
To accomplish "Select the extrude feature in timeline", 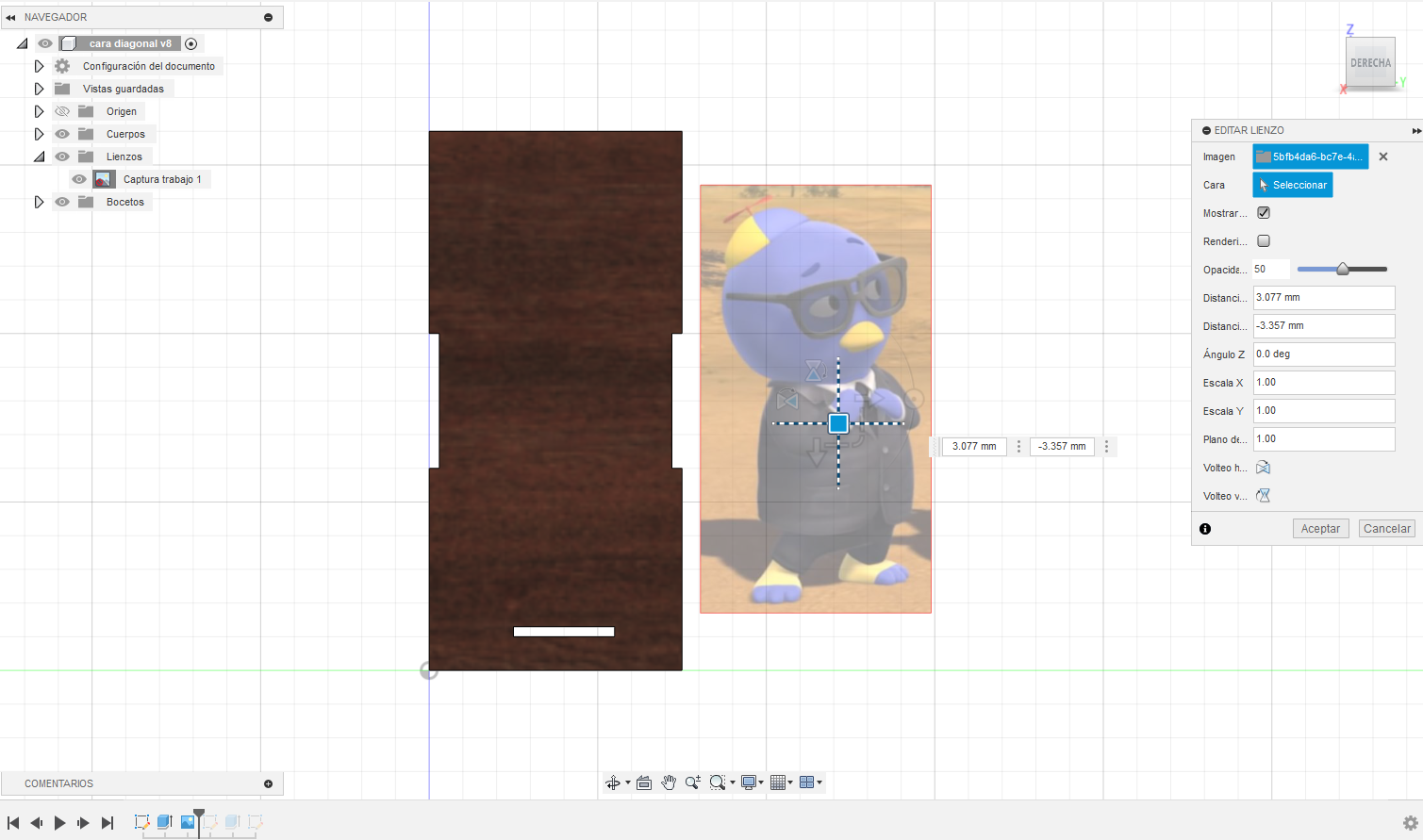I will [164, 822].
